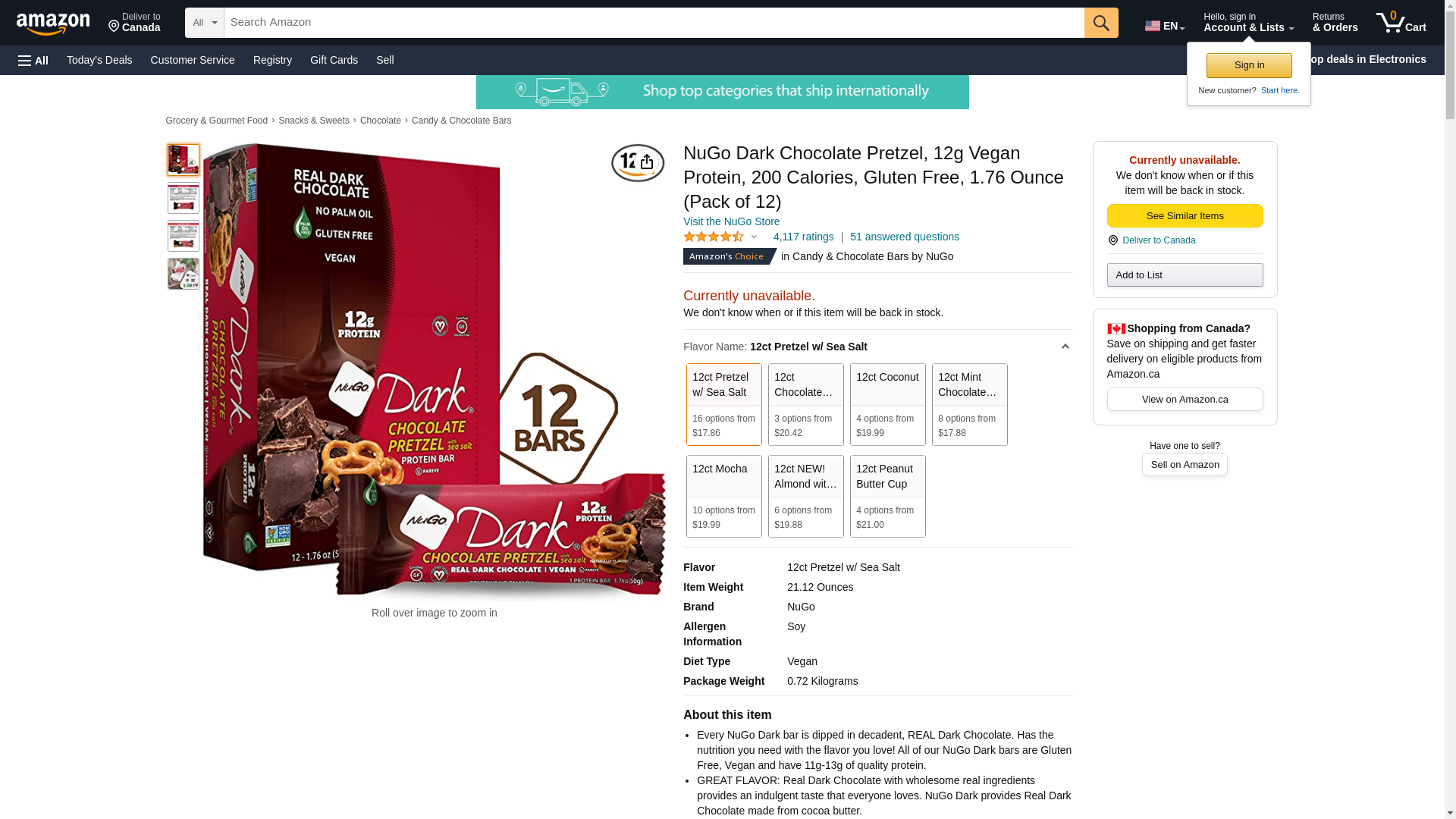Open the search category All dropdown
Viewport: 1456px width, 819px height.
pyautogui.click(x=205, y=23)
